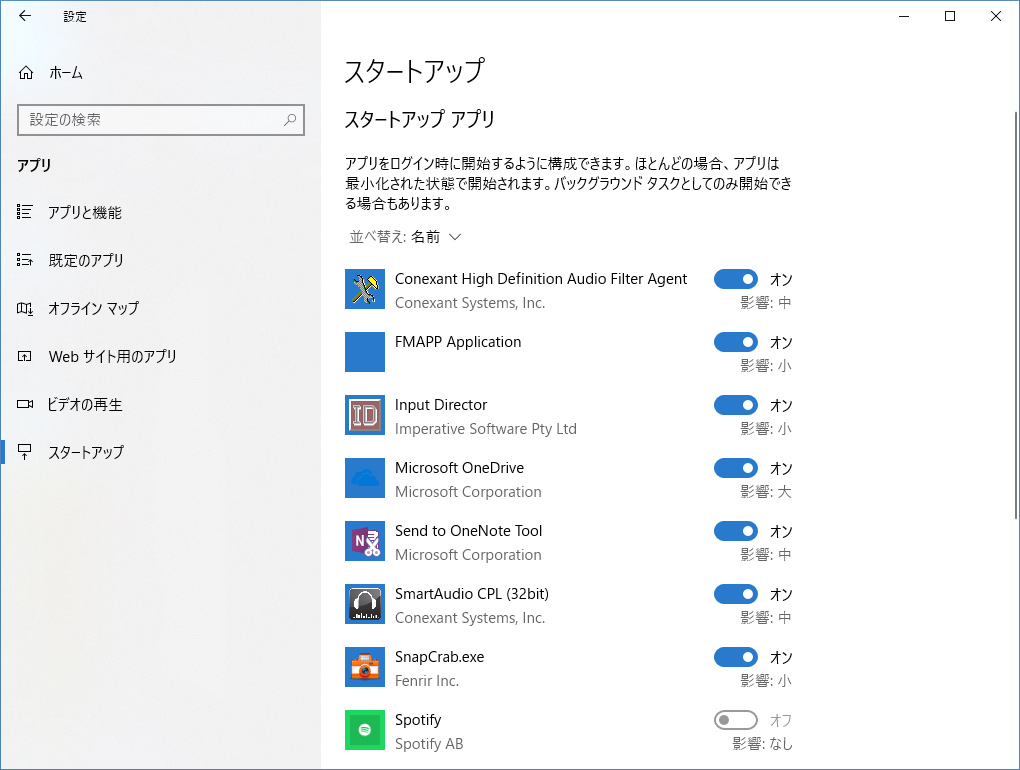The height and width of the screenshot is (770, 1020).
Task: Turn off the SnapCrab.exe startup toggle
Action: 736,657
